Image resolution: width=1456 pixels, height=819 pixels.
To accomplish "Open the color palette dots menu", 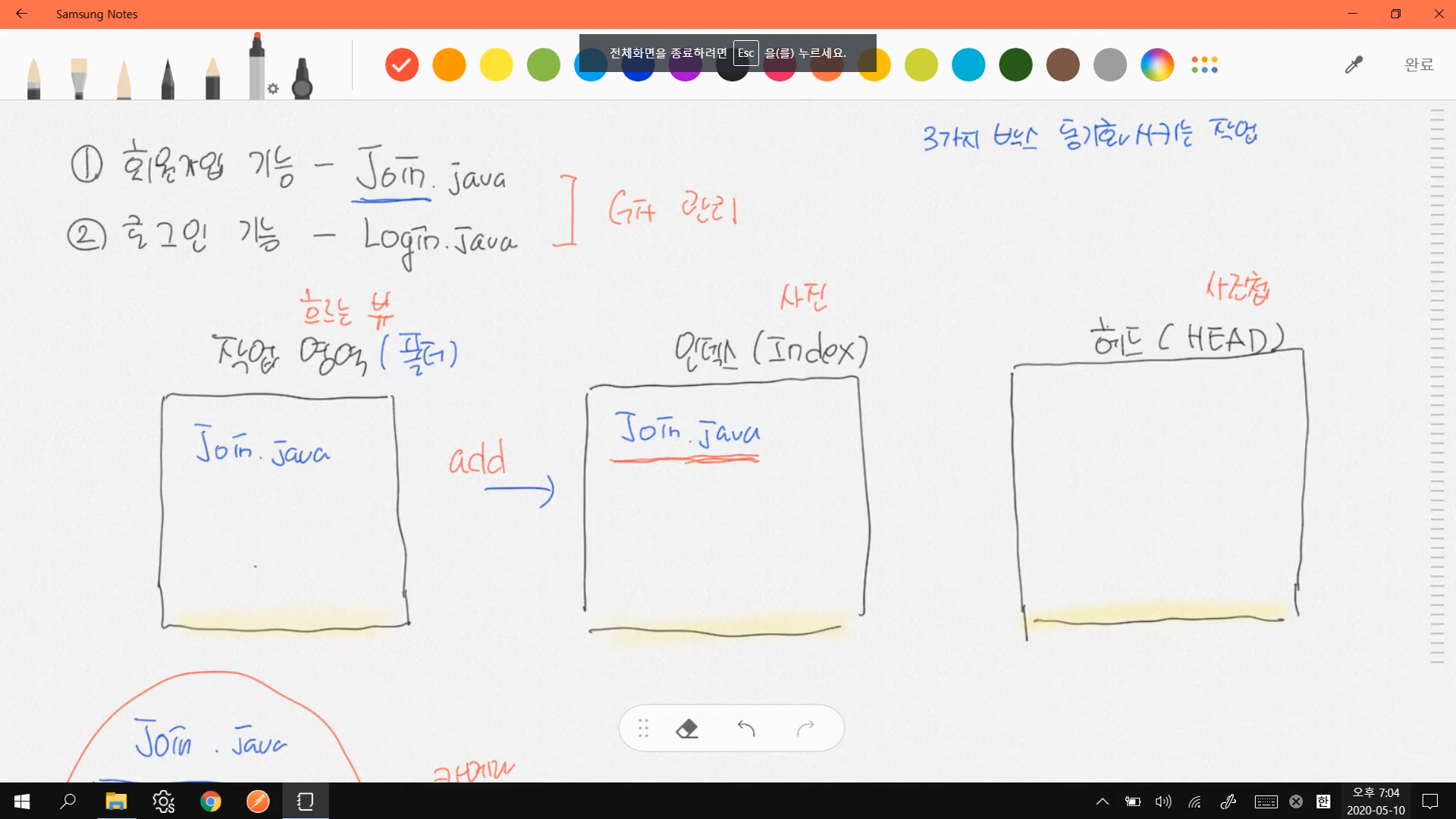I will 1204,64.
